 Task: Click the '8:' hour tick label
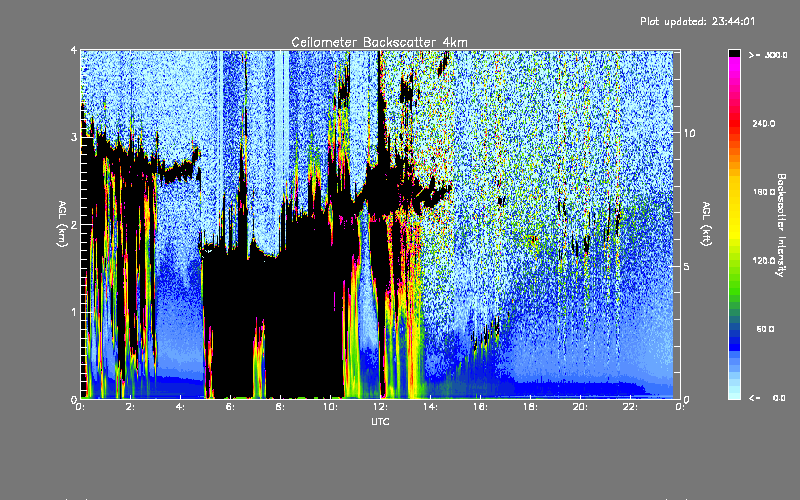pyautogui.click(x=281, y=407)
